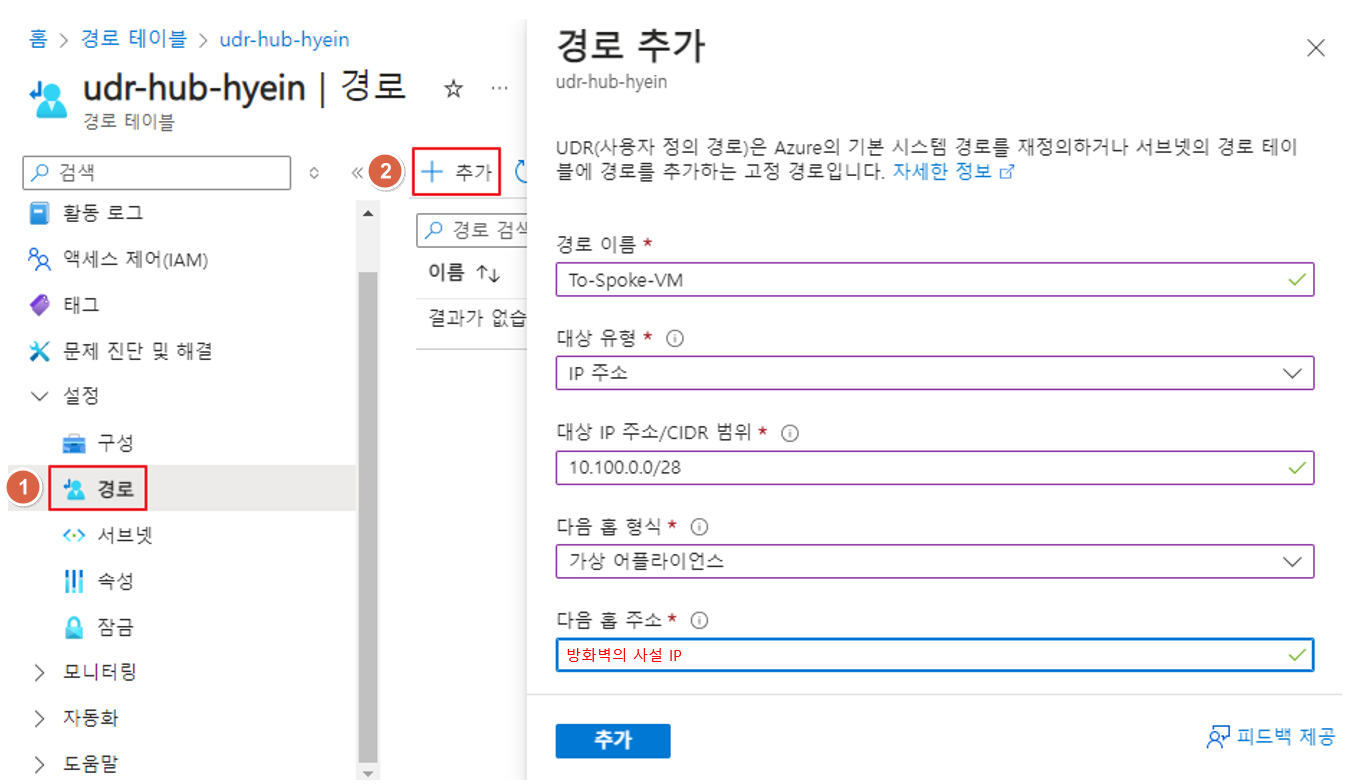Show info for 대상 IP 주소/CIDR 범위
This screenshot has width=1353, height=784.
790,433
